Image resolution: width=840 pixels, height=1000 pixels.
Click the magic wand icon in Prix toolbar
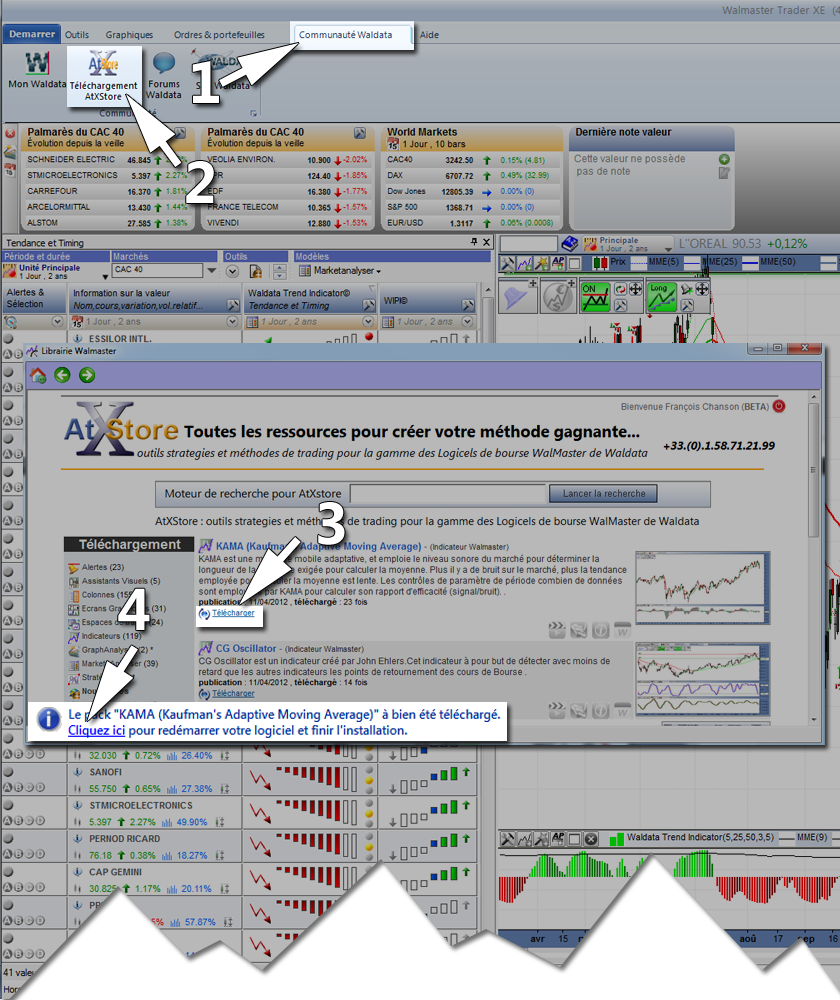tap(542, 263)
